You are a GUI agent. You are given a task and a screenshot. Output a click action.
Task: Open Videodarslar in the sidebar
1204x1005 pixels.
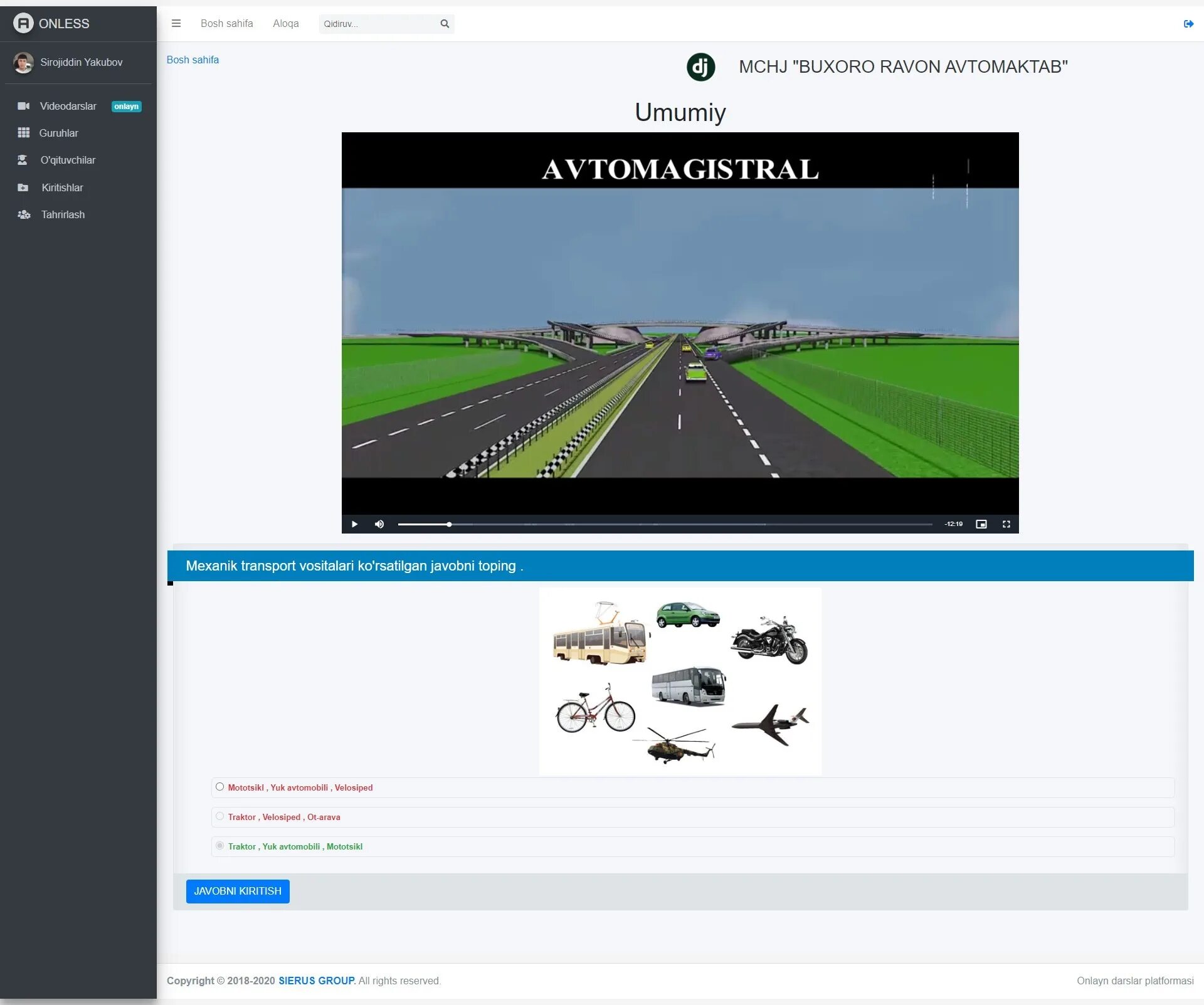coord(68,106)
